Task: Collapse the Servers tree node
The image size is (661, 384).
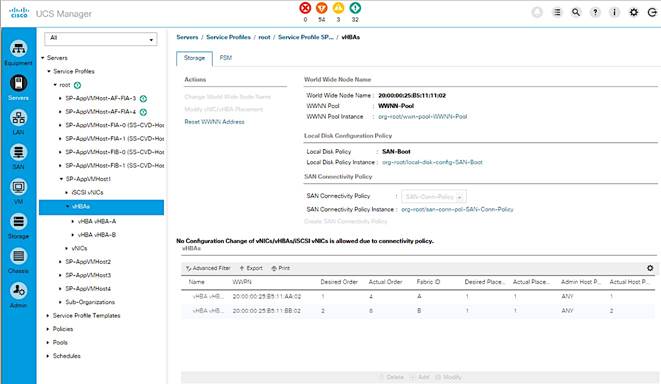Action: point(43,58)
